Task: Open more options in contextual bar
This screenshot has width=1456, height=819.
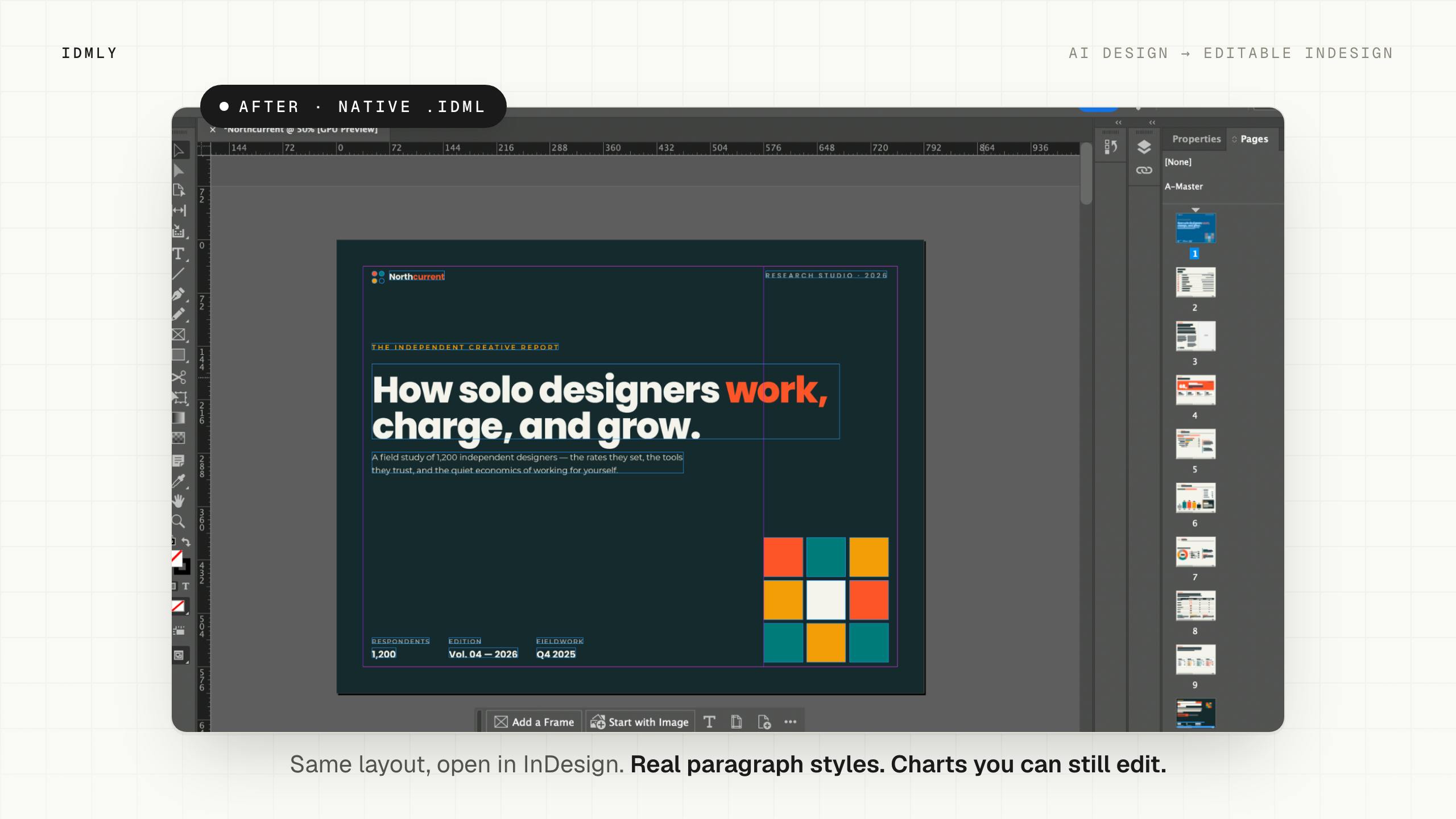Action: point(791,722)
